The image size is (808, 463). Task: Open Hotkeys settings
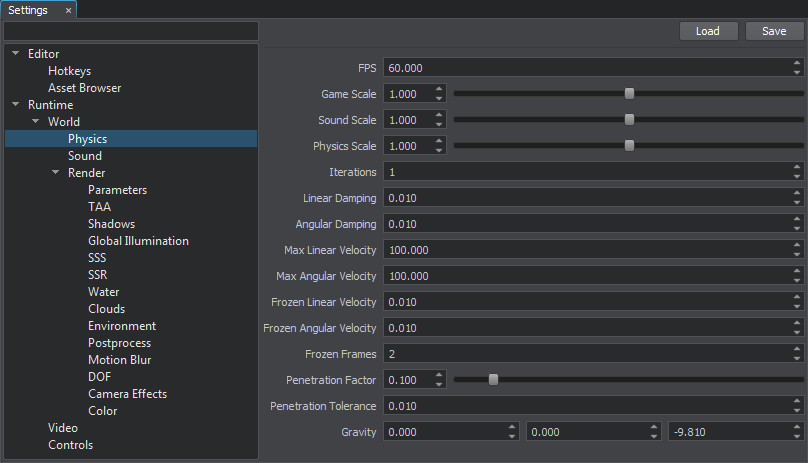(70, 71)
